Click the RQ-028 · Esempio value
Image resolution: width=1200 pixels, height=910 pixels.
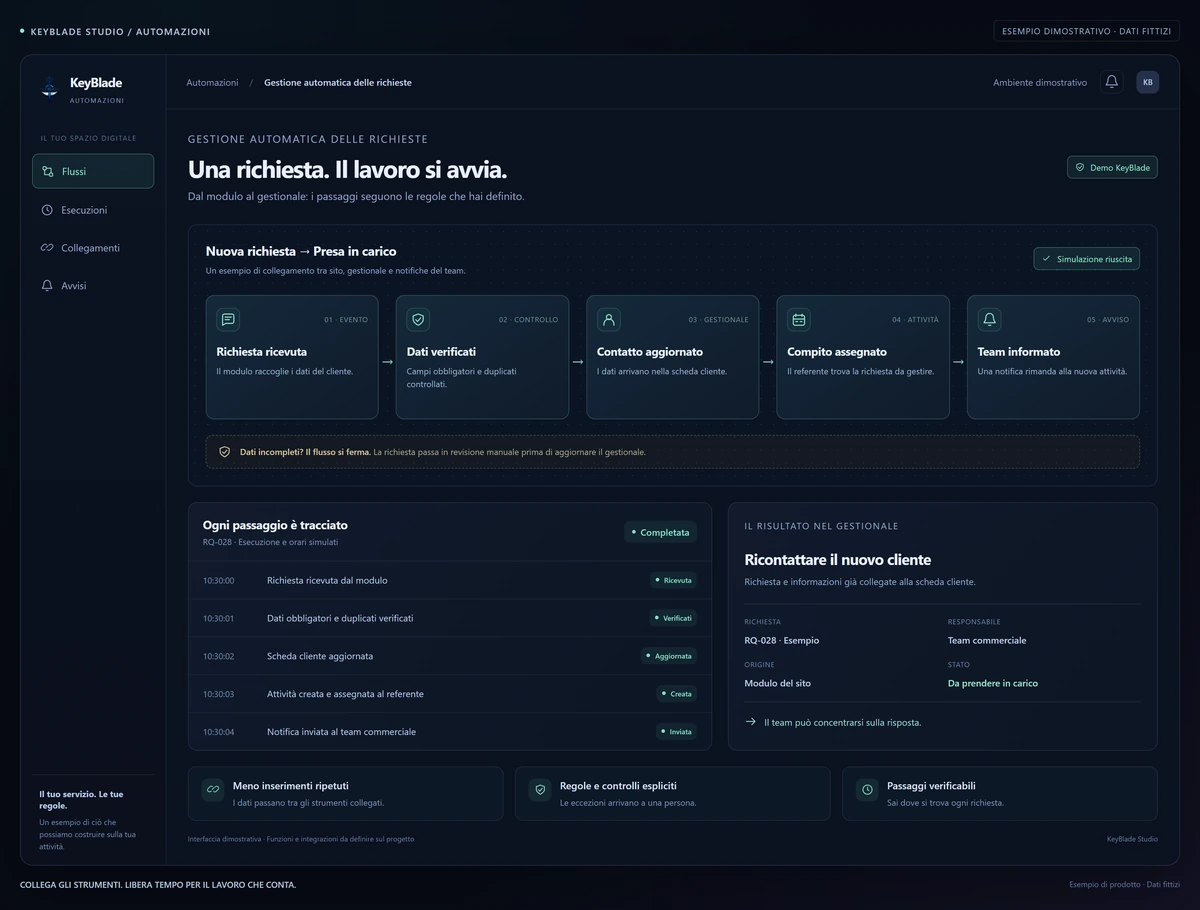pyautogui.click(x=781, y=640)
